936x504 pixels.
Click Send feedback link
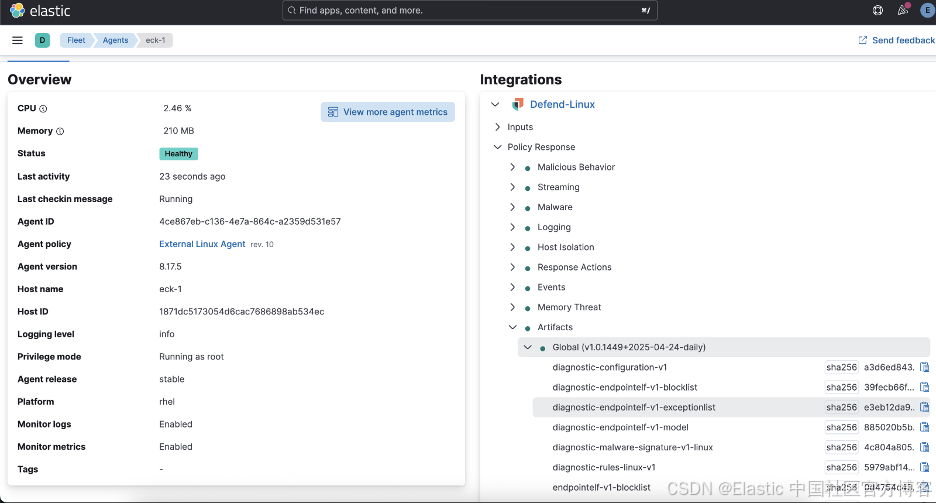903,40
